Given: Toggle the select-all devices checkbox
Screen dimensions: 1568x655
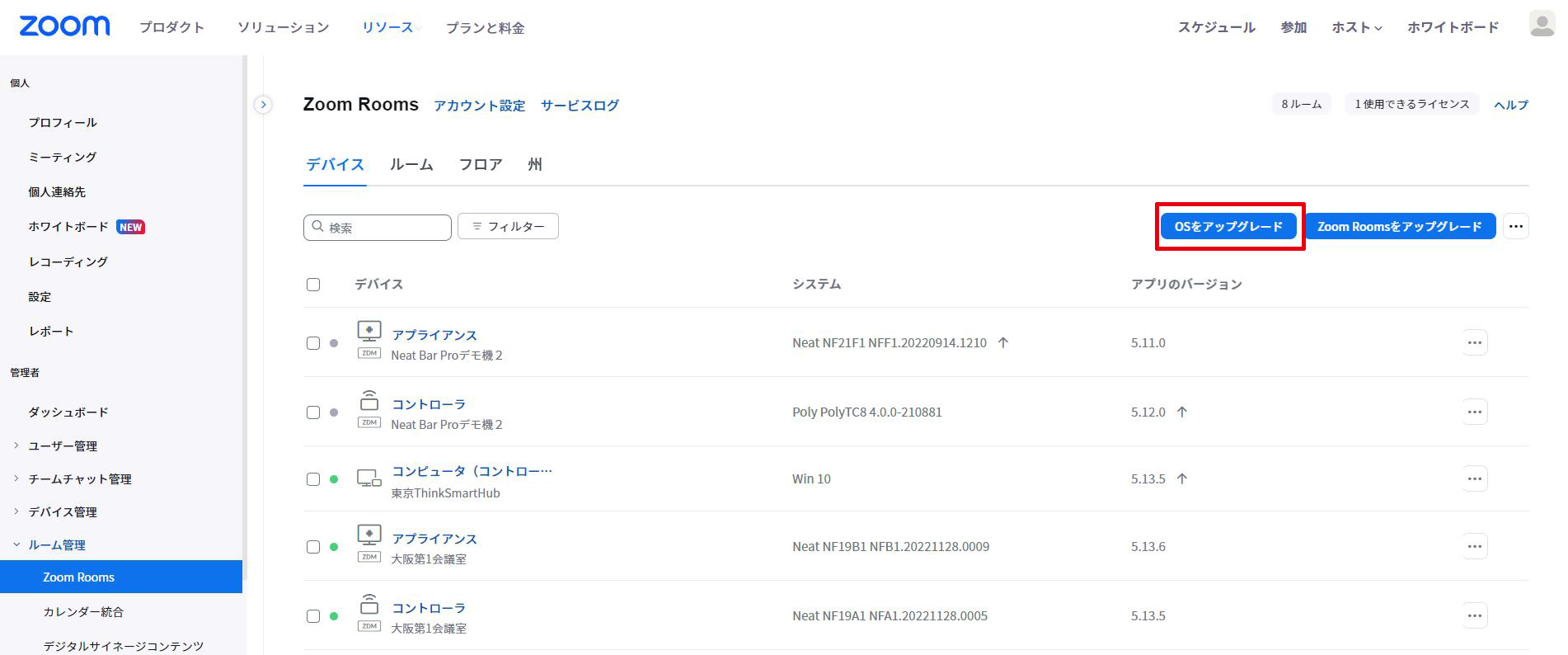Looking at the screenshot, I should [313, 285].
